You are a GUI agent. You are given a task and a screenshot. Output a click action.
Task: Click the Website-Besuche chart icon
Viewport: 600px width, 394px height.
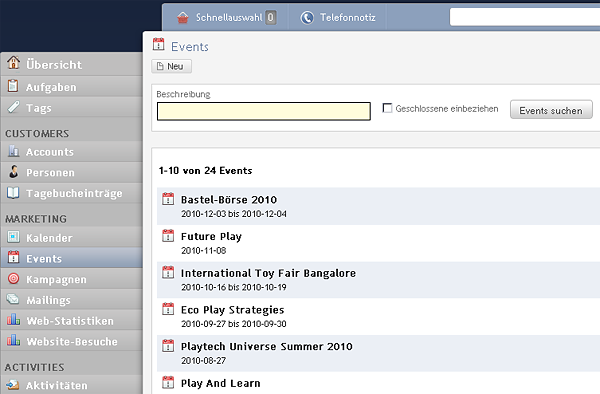(x=13, y=340)
